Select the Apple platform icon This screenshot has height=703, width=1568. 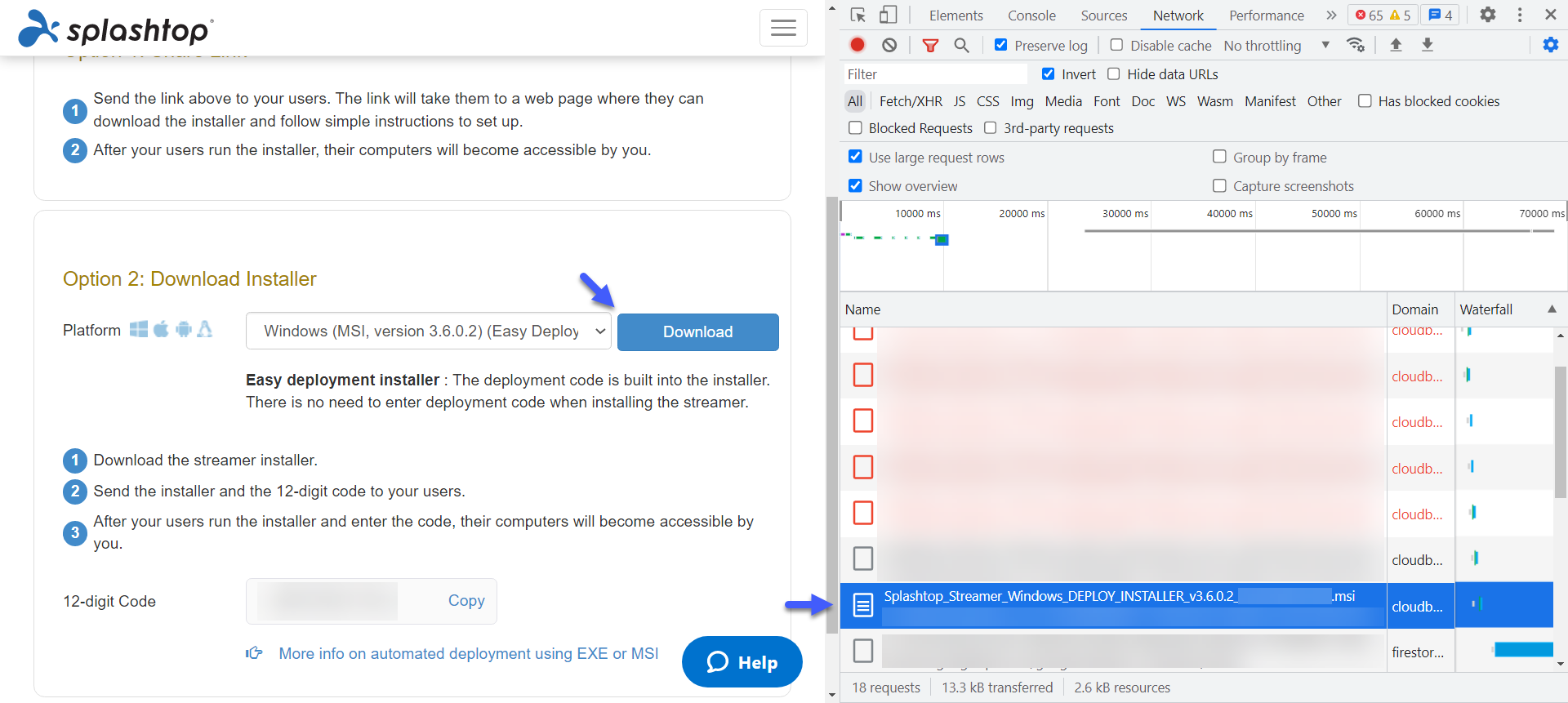161,329
